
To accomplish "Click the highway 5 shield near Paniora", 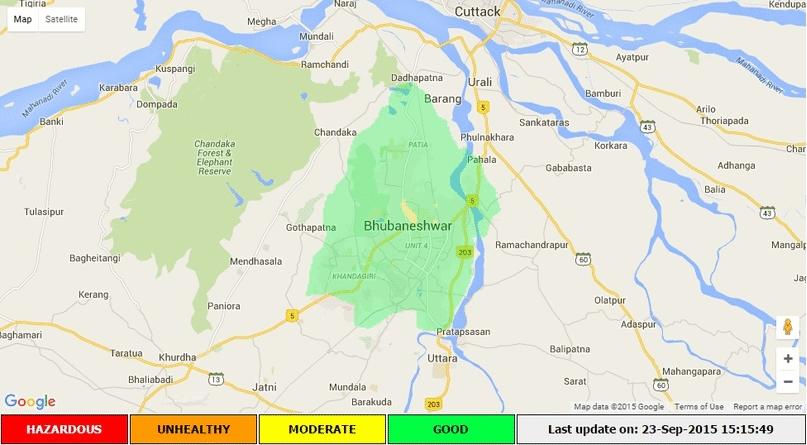I will click(x=292, y=316).
